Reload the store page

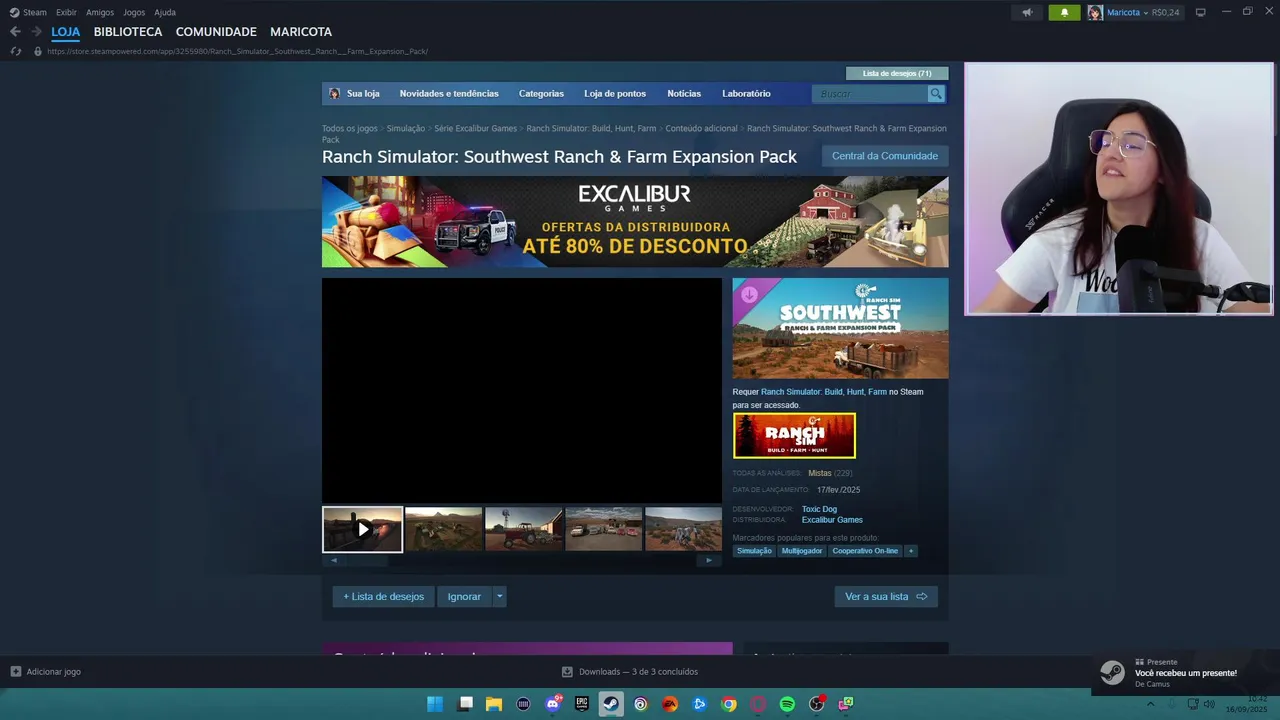pos(15,51)
